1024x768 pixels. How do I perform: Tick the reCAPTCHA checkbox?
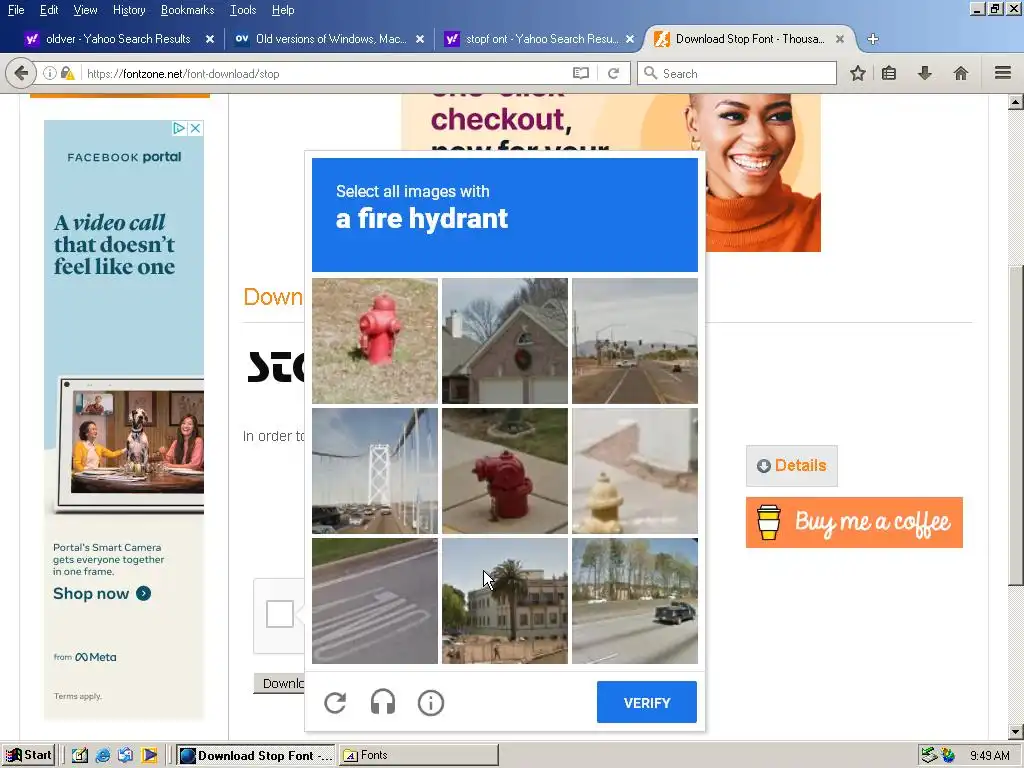pyautogui.click(x=280, y=614)
